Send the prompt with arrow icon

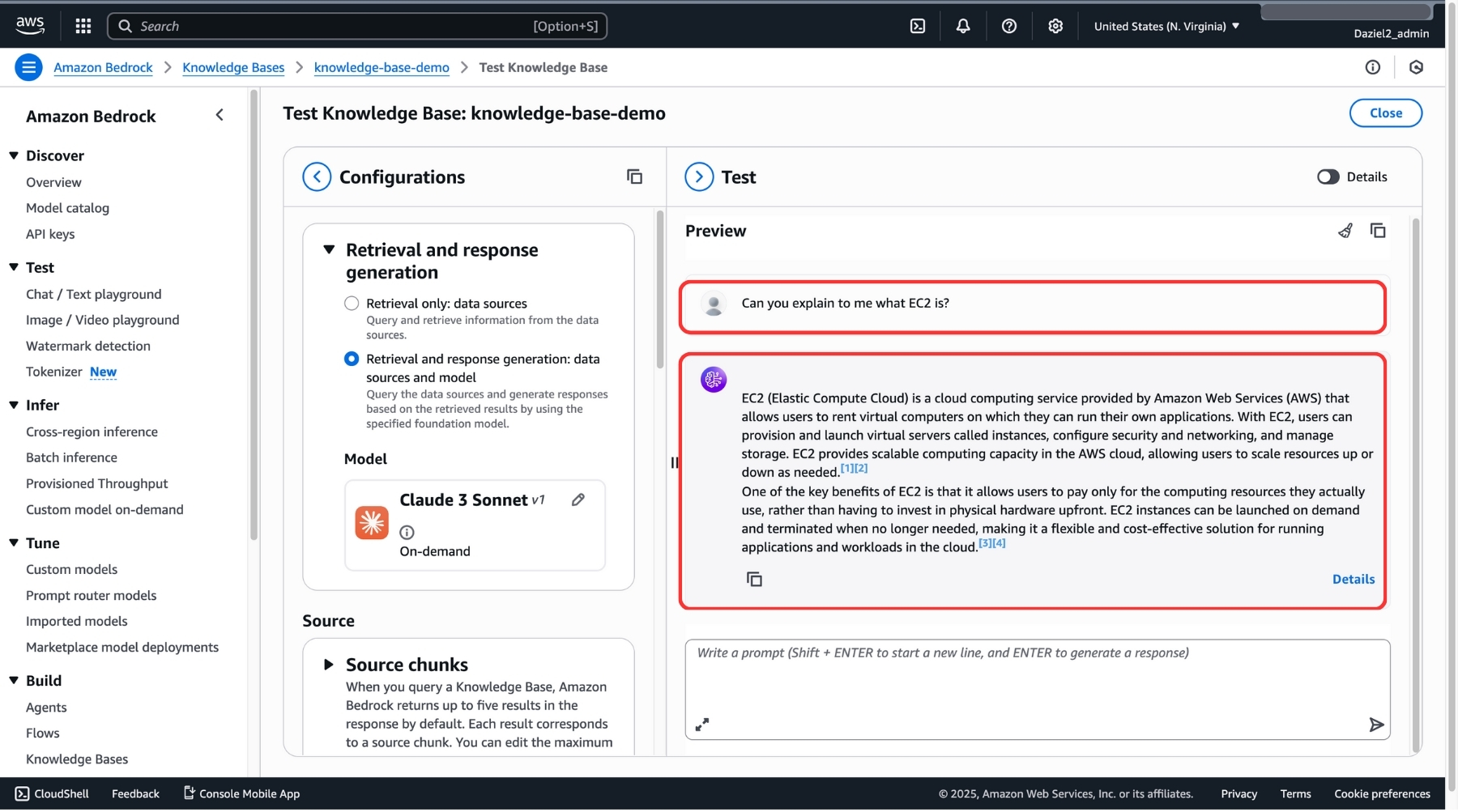[1375, 725]
